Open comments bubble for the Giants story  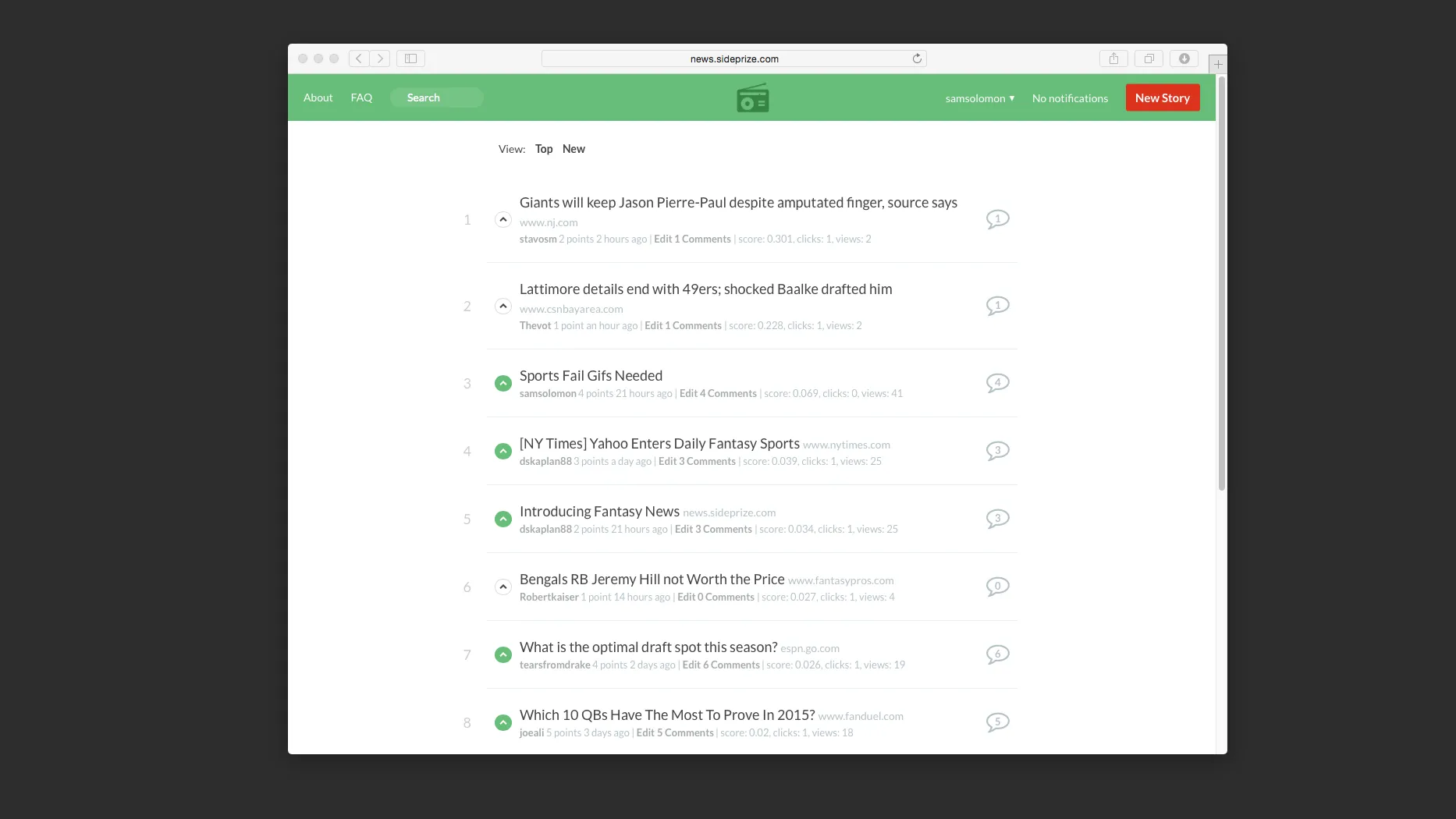coord(997,219)
